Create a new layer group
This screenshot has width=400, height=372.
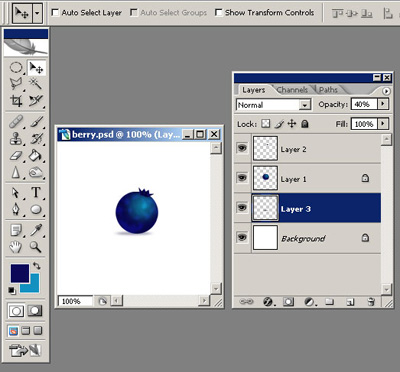330,302
